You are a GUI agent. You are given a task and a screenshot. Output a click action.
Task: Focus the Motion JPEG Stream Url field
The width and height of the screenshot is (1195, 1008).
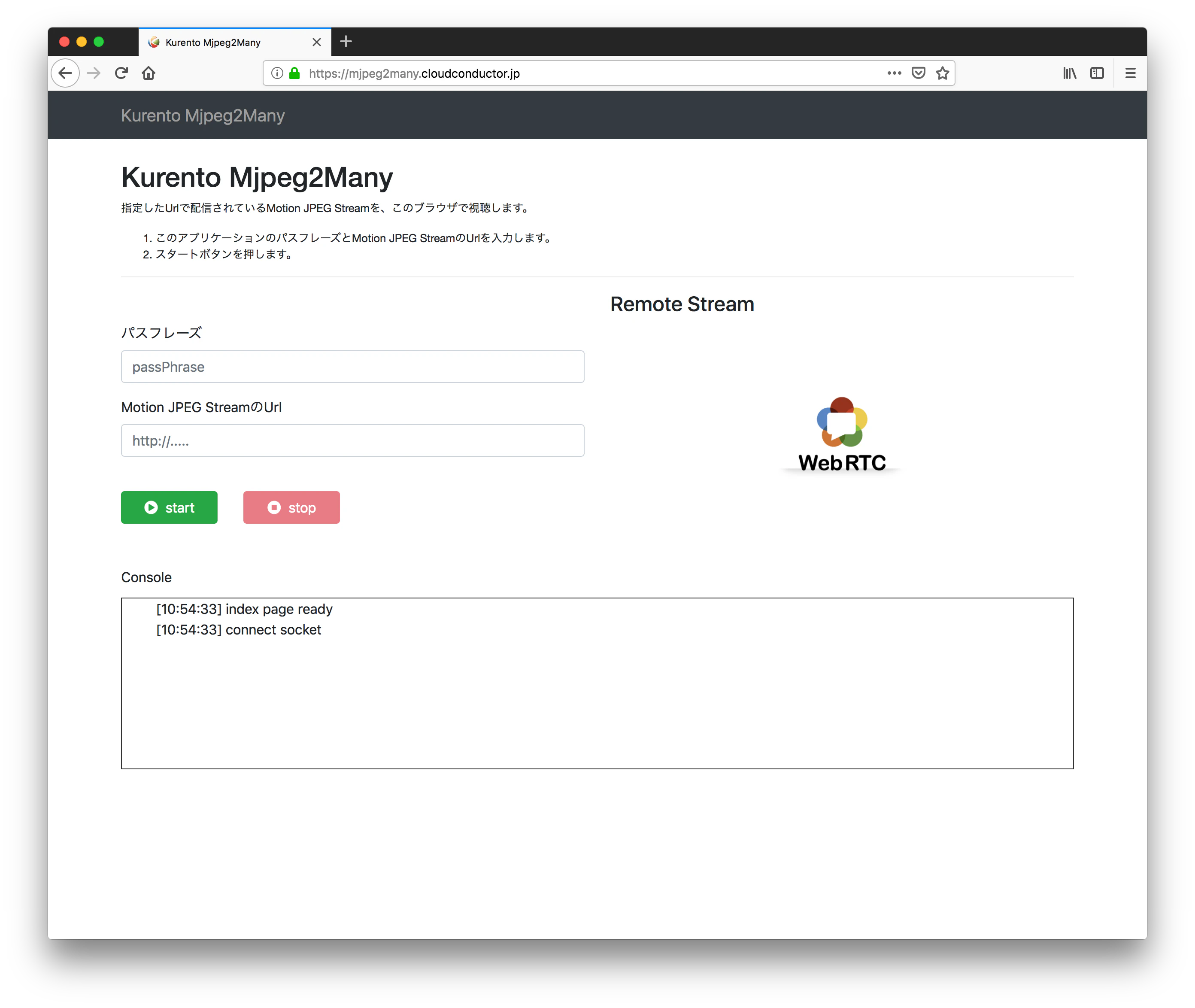pos(352,440)
